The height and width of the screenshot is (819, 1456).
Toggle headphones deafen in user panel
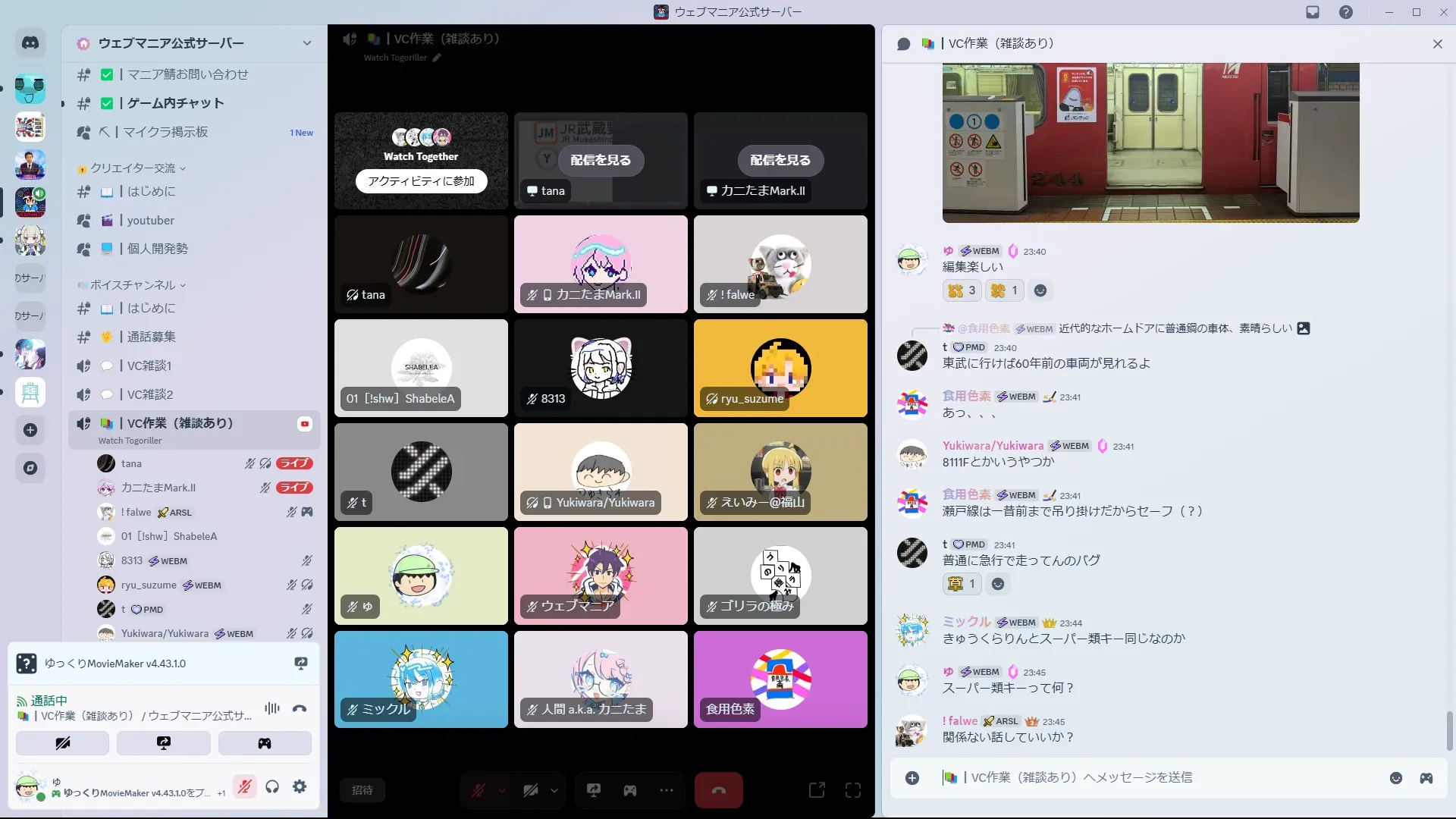(272, 787)
